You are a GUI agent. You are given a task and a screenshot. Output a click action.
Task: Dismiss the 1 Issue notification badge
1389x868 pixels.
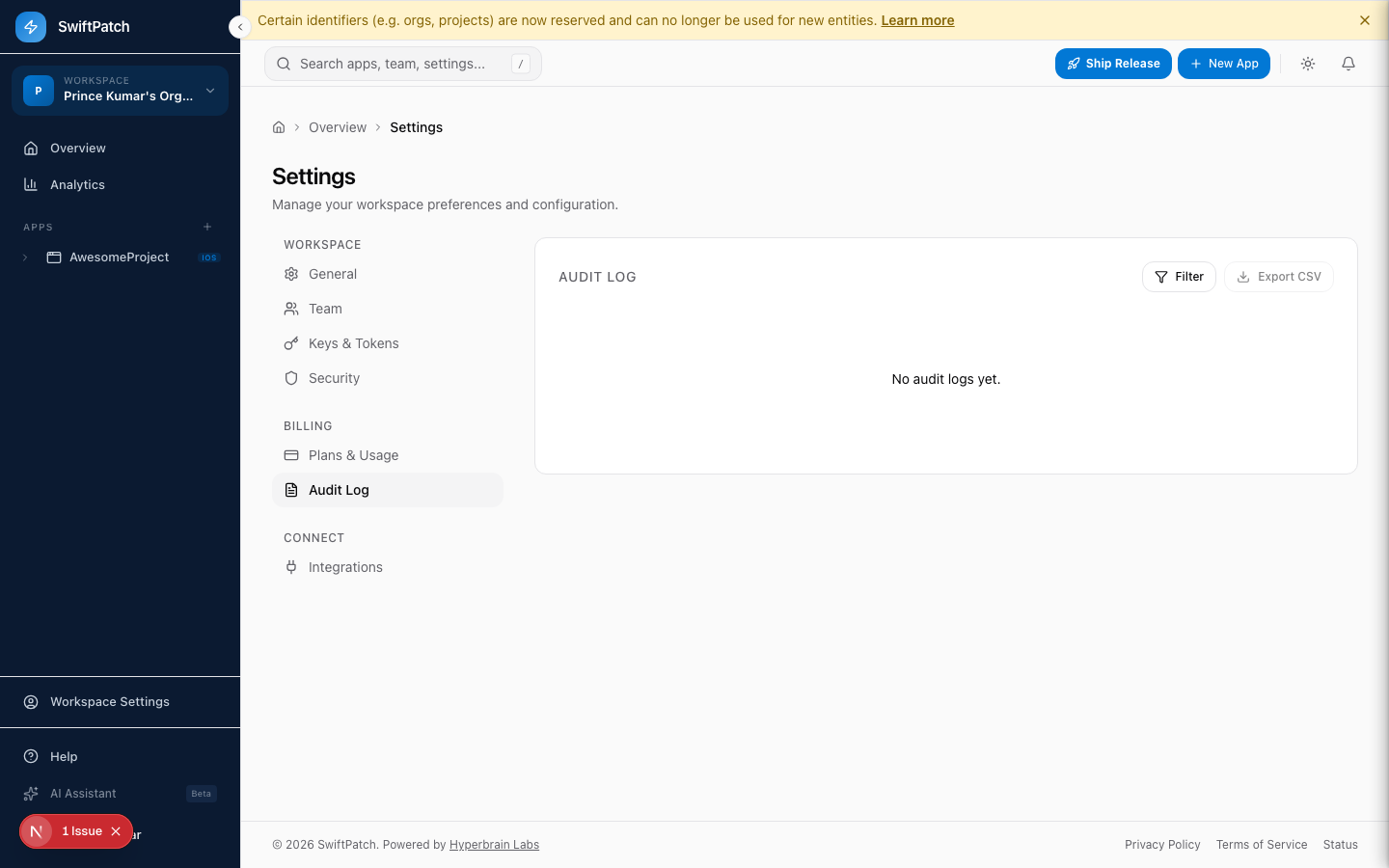coord(116,831)
